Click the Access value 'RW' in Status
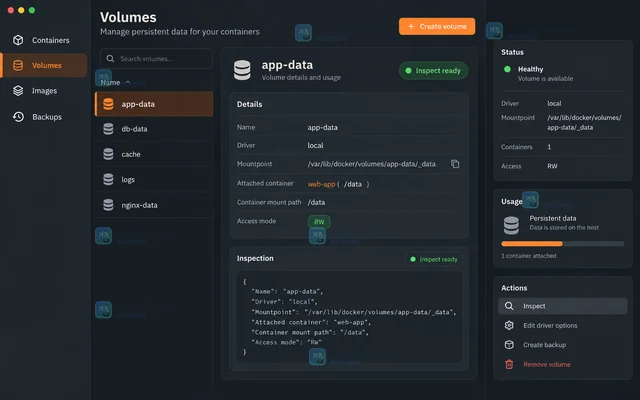The image size is (640, 400). tap(552, 166)
